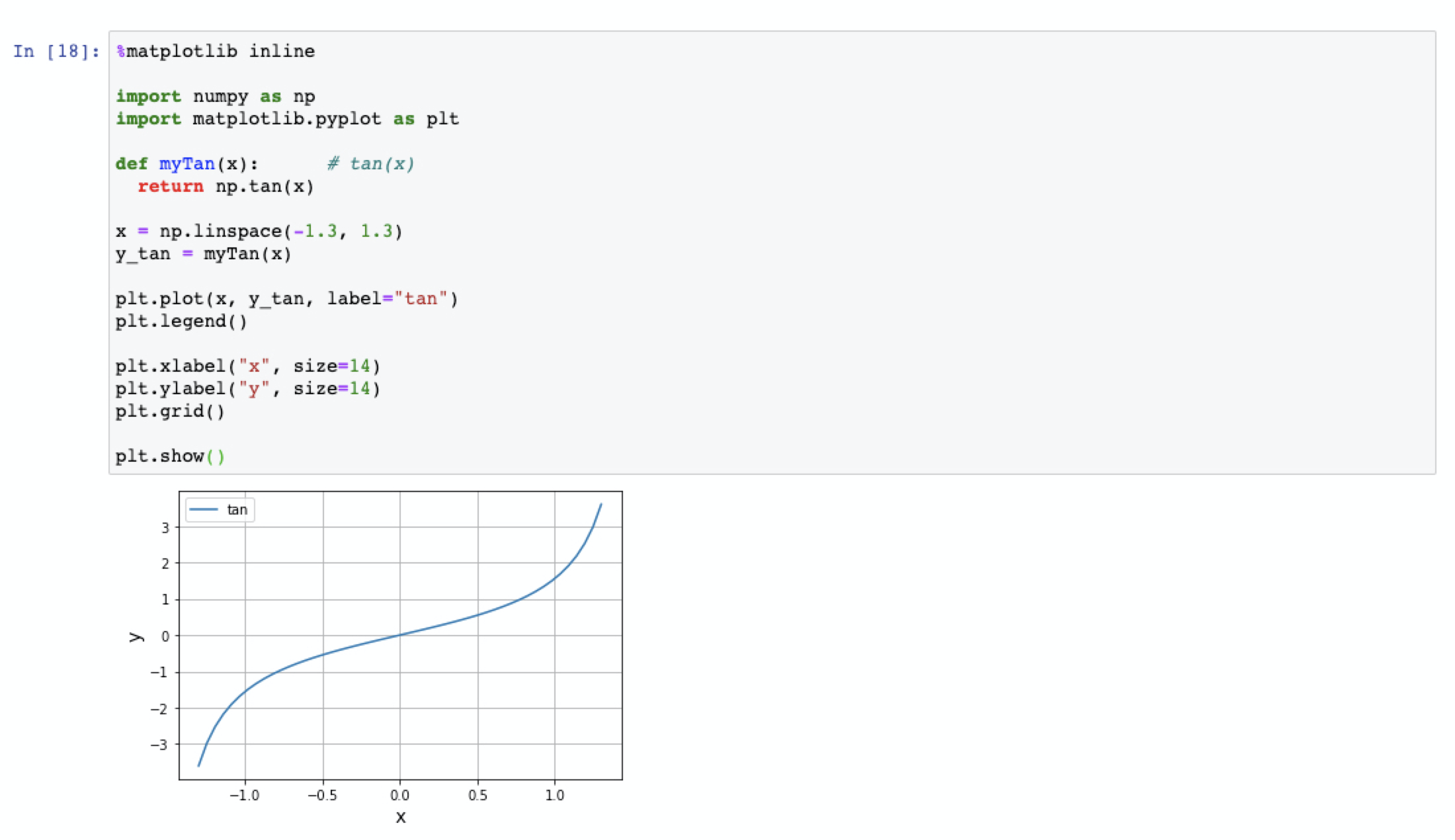Viewport: 1455px width, 840px height.
Task: Place cursor on the %matplotlib inline line
Action: [216, 52]
